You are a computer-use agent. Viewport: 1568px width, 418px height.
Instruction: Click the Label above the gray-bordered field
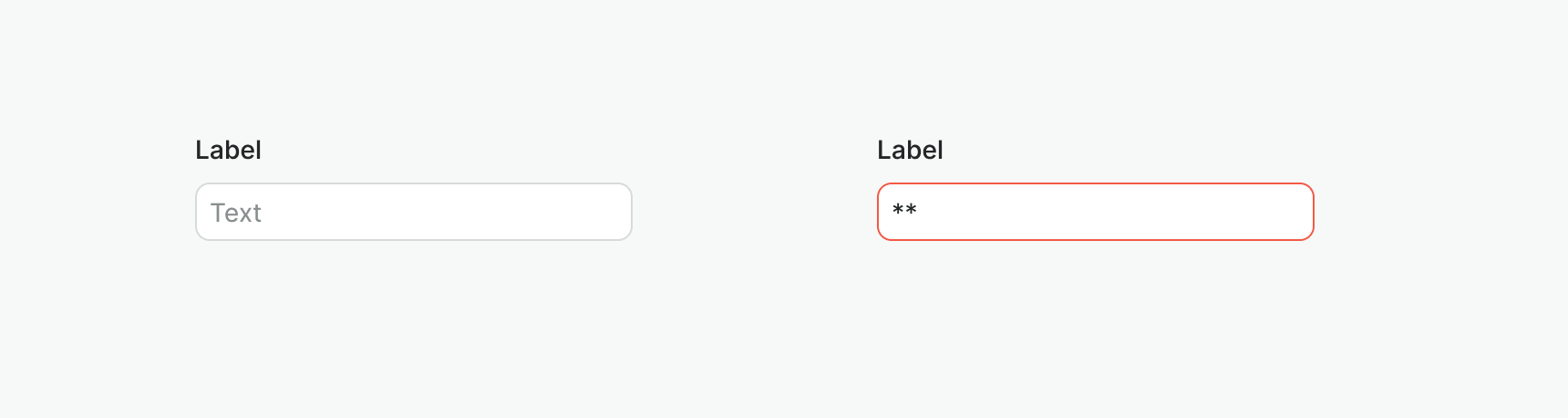pos(228,150)
